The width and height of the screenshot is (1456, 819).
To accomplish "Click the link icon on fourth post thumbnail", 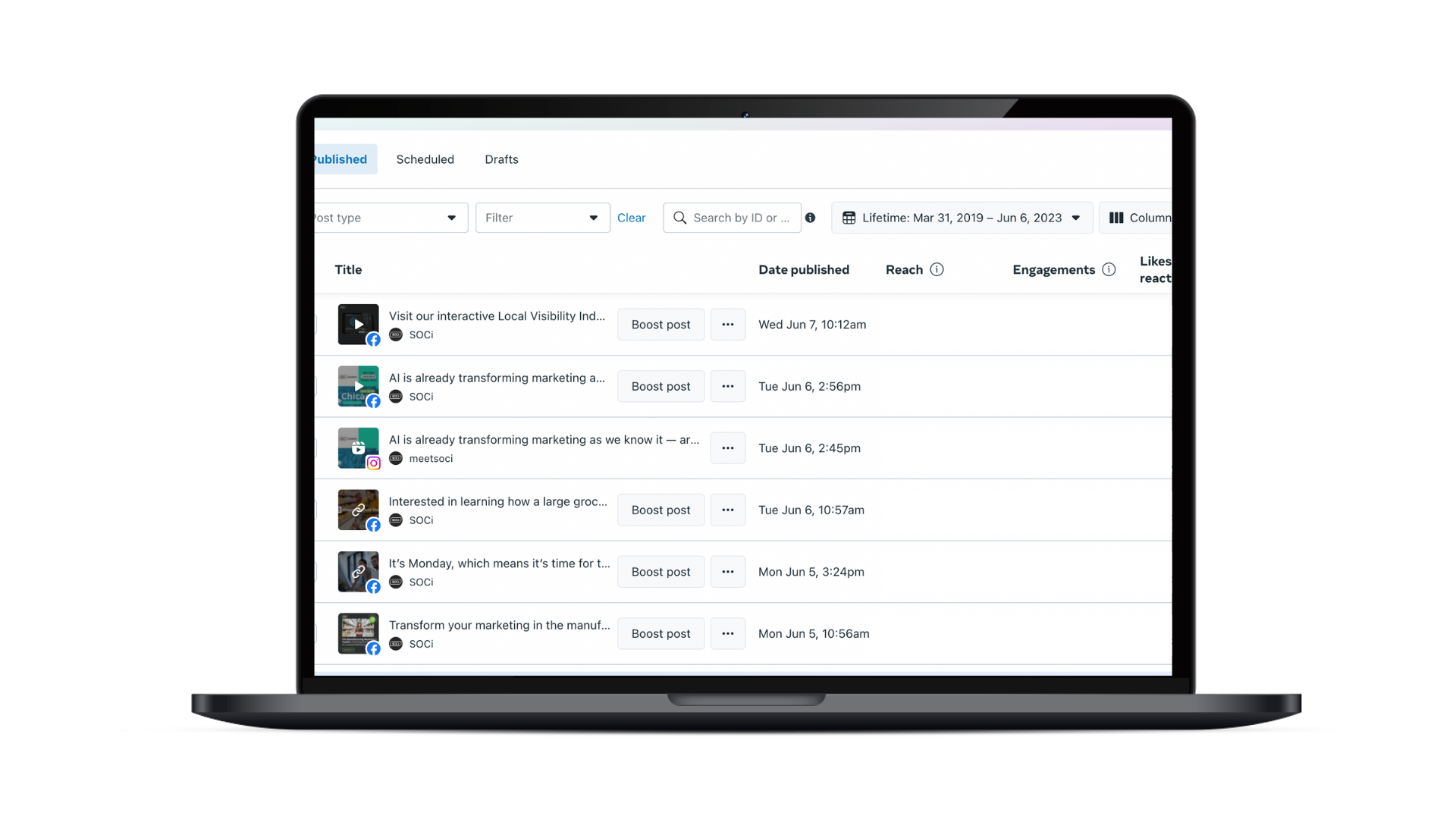I will [358, 509].
